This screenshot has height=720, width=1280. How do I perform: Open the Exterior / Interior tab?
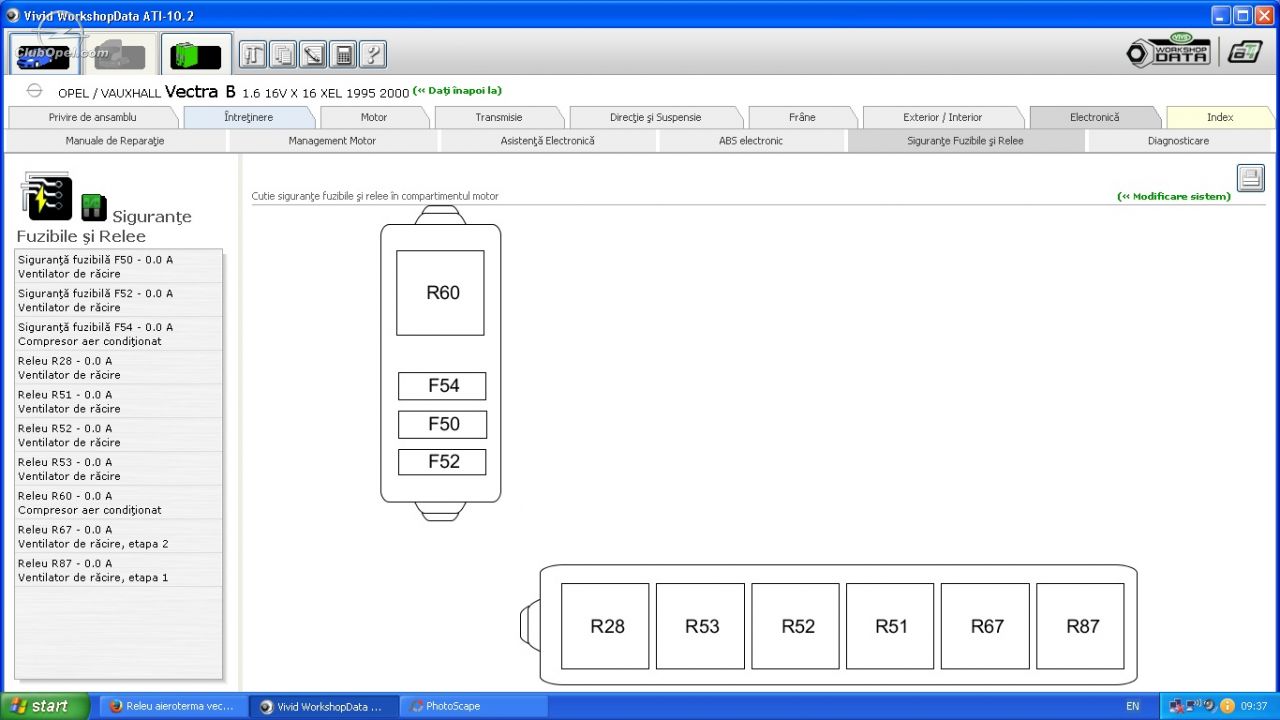point(943,117)
